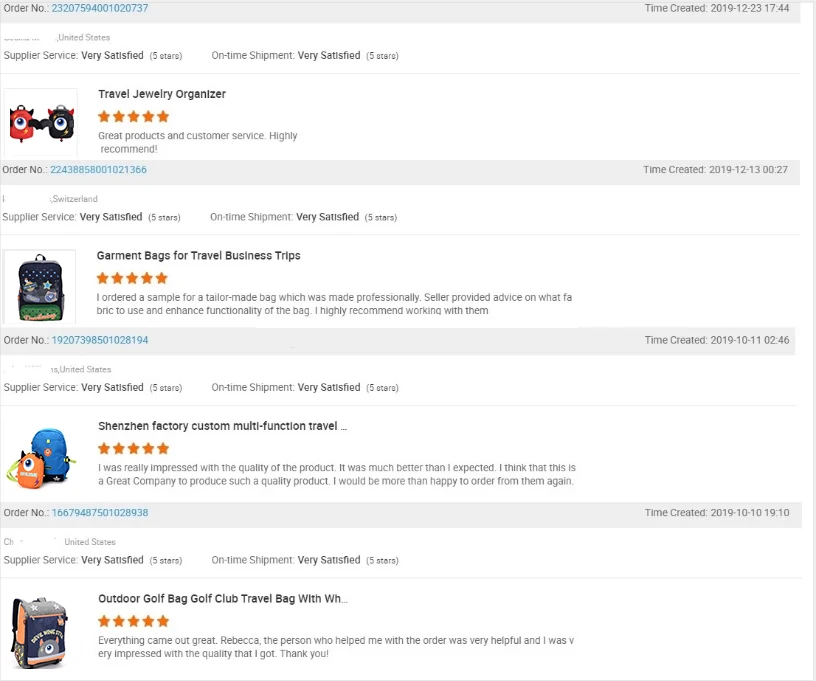Click the star rating for Garment Bags review

[x=132, y=278]
